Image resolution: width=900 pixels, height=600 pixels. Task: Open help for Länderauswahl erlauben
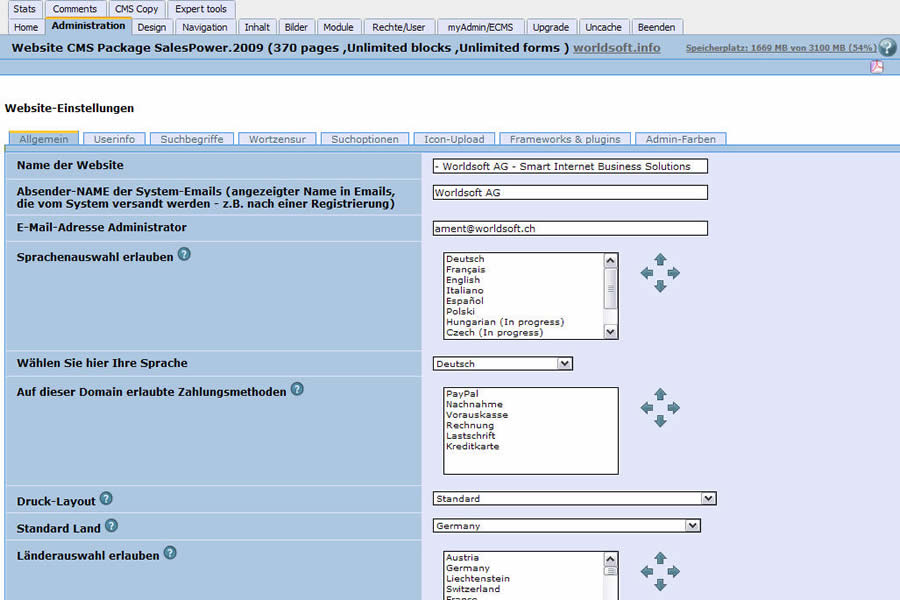click(170, 552)
